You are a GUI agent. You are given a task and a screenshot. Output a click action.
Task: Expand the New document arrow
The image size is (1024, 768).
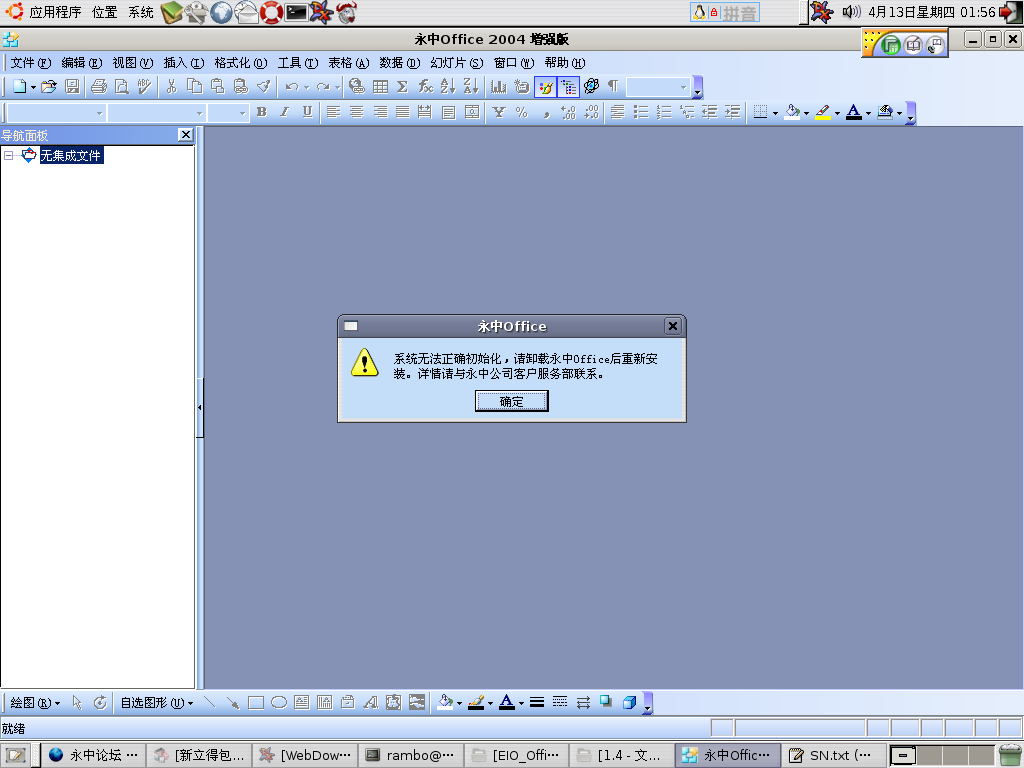tap(33, 87)
